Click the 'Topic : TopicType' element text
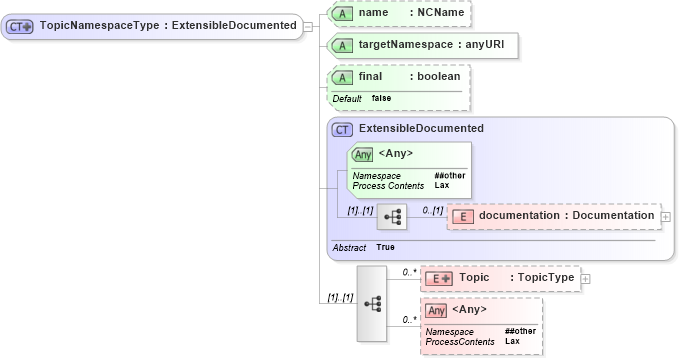This screenshot has height=360, width=679. pyautogui.click(x=517, y=277)
